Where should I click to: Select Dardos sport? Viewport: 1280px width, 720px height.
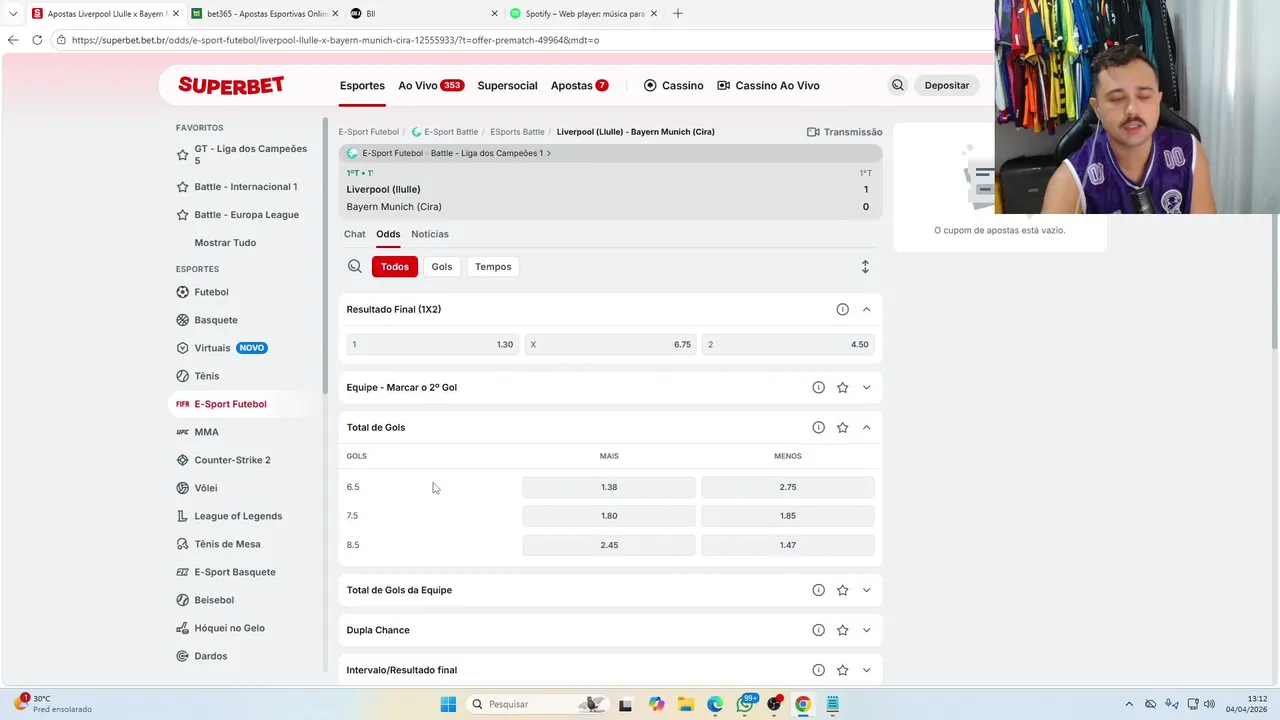tap(211, 656)
